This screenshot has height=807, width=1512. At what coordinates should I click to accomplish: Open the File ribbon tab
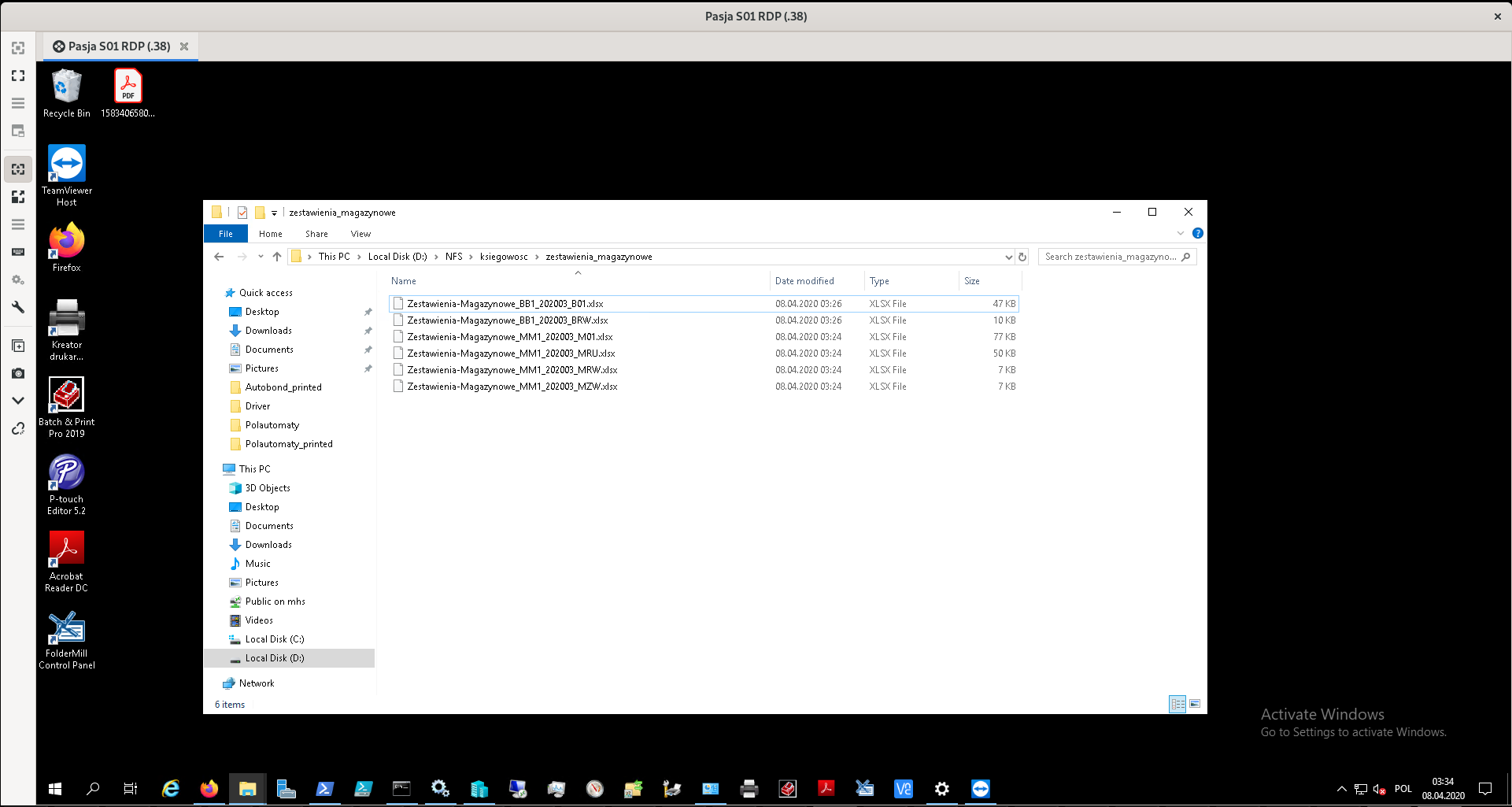[226, 234]
